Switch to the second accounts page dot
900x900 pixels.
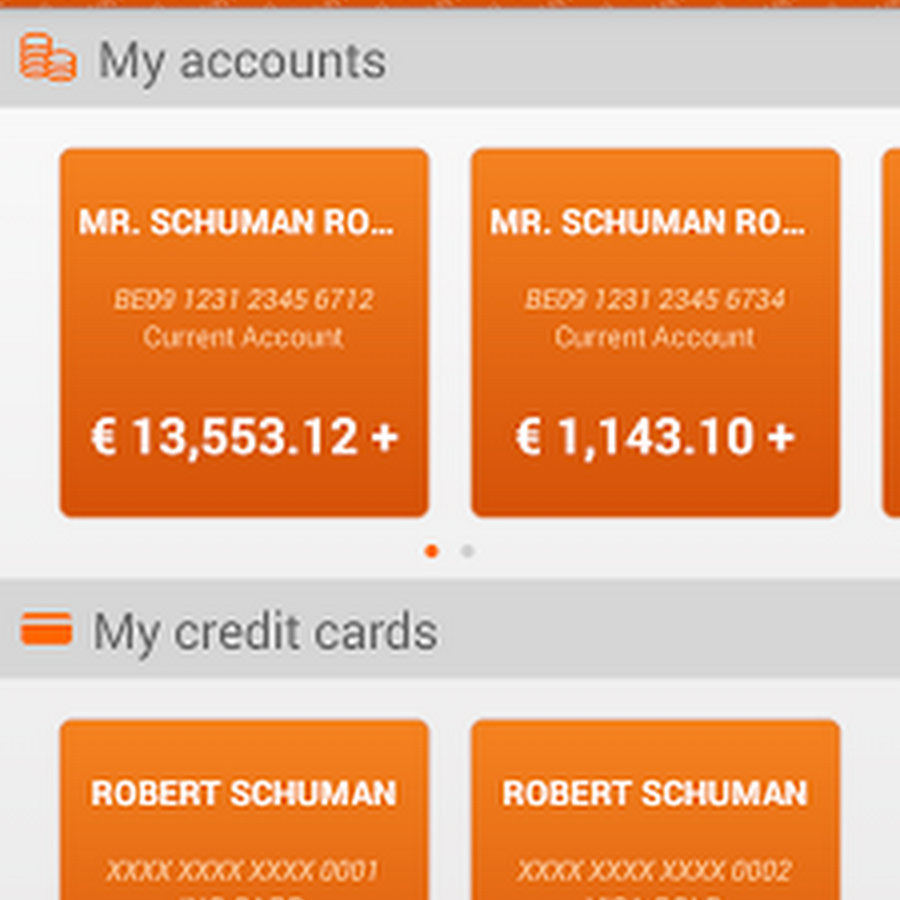(x=467, y=551)
